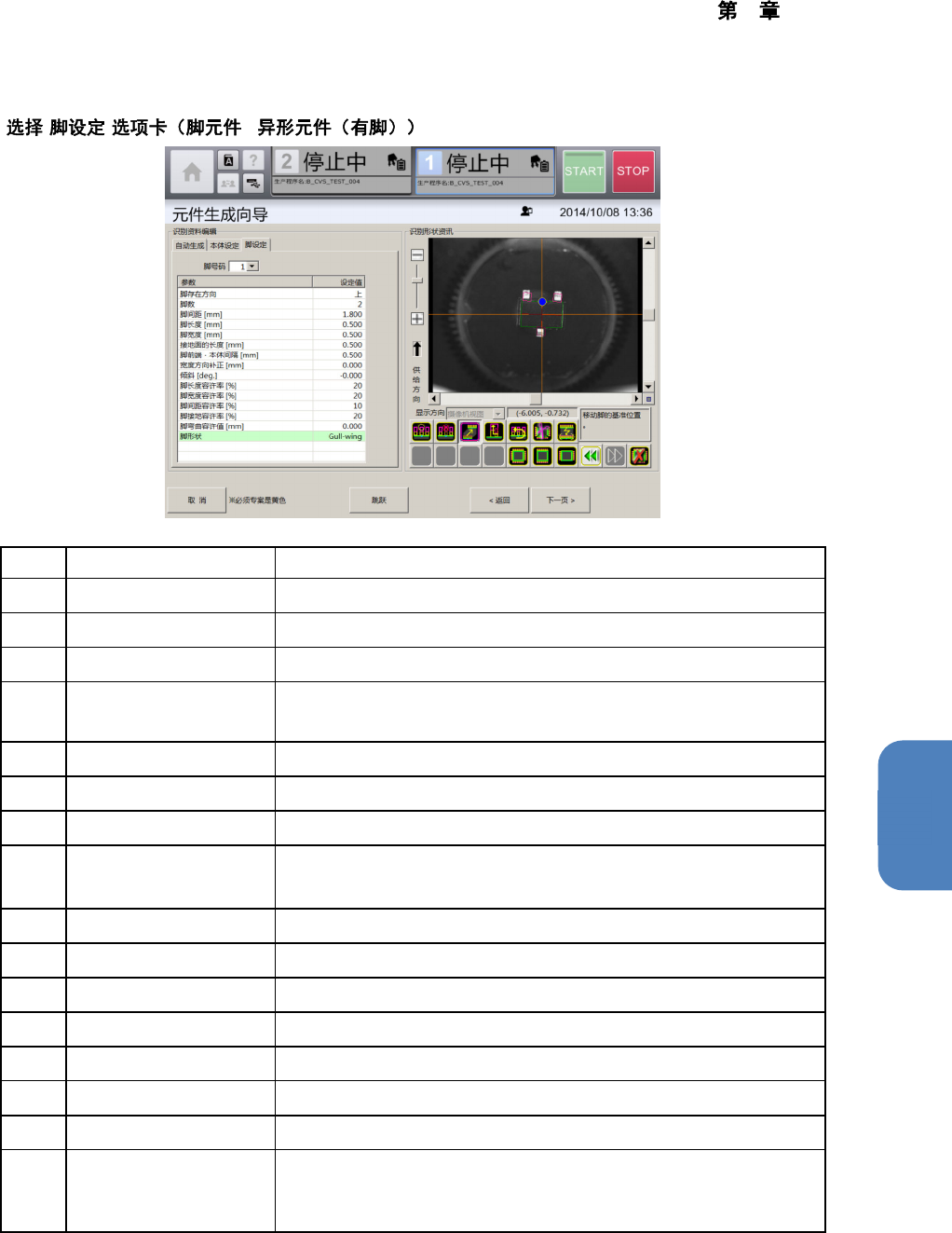Click the first green chip body icon
The image size is (952, 1233).
coord(518,456)
